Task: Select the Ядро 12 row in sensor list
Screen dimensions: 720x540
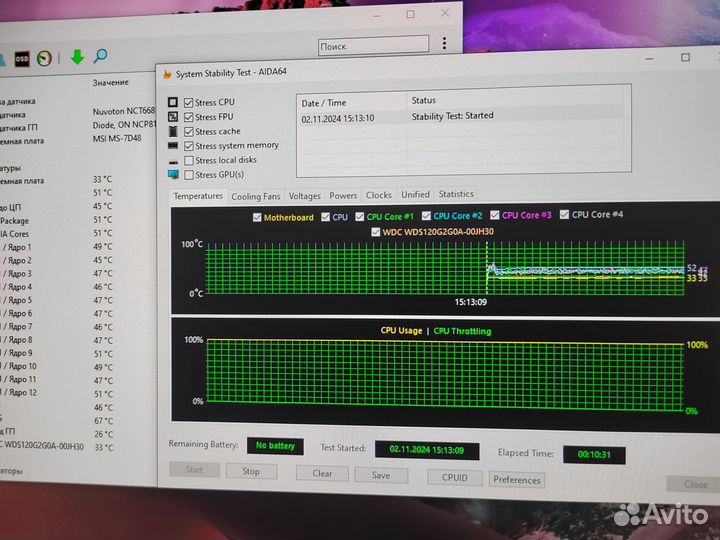Action: point(57,393)
